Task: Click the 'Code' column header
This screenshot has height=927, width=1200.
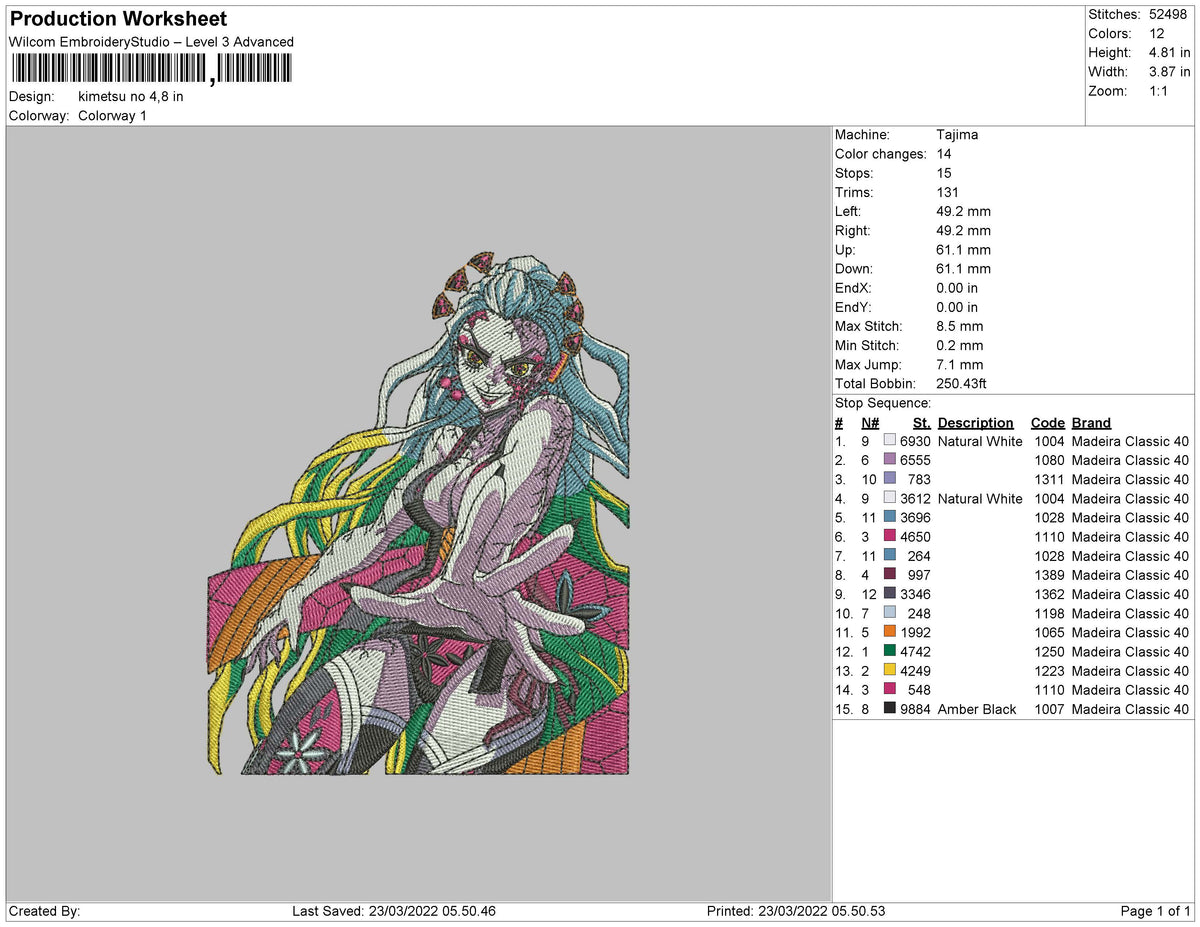Action: point(1047,423)
